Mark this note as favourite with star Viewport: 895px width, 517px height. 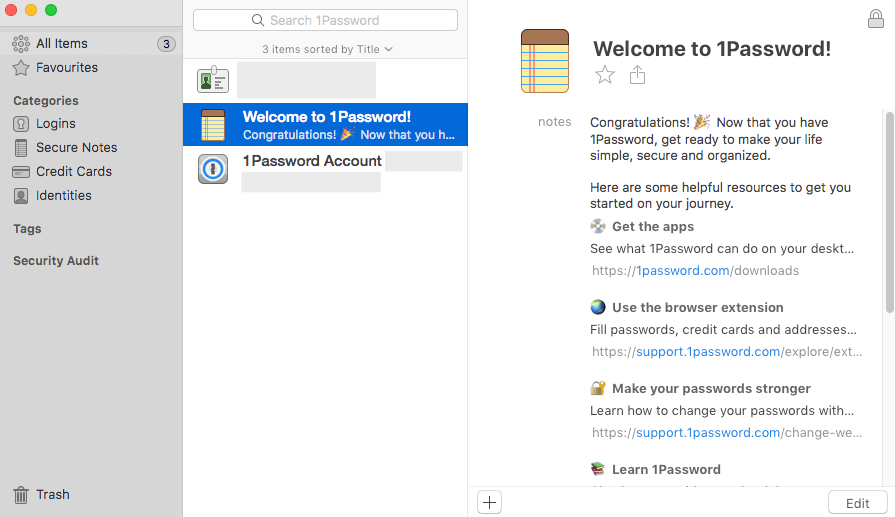coord(604,75)
